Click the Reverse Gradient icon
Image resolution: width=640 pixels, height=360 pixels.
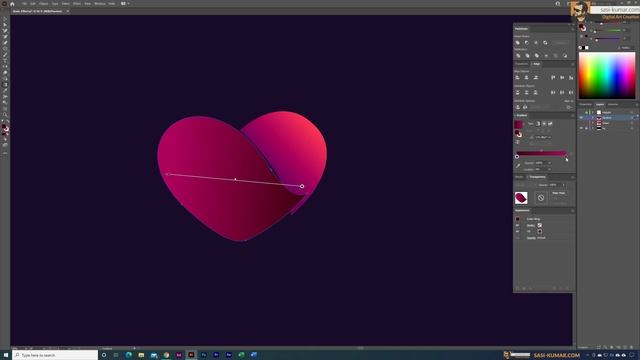518,142
